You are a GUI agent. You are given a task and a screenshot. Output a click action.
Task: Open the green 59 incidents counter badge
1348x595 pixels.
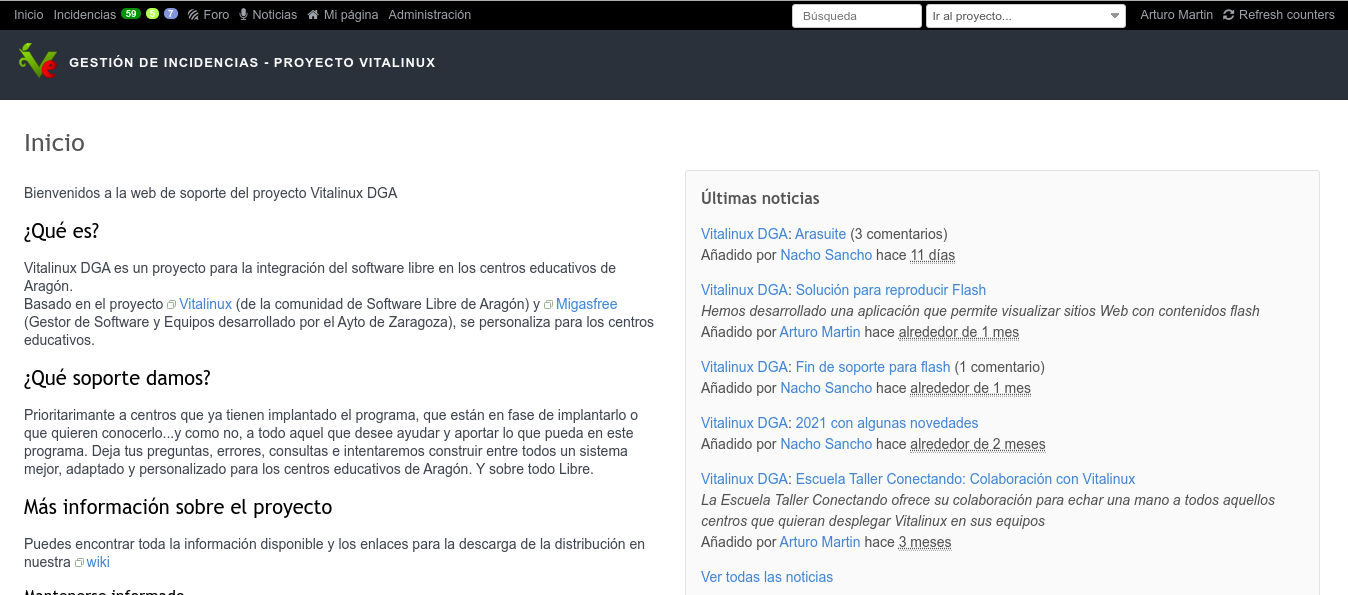[x=131, y=14]
